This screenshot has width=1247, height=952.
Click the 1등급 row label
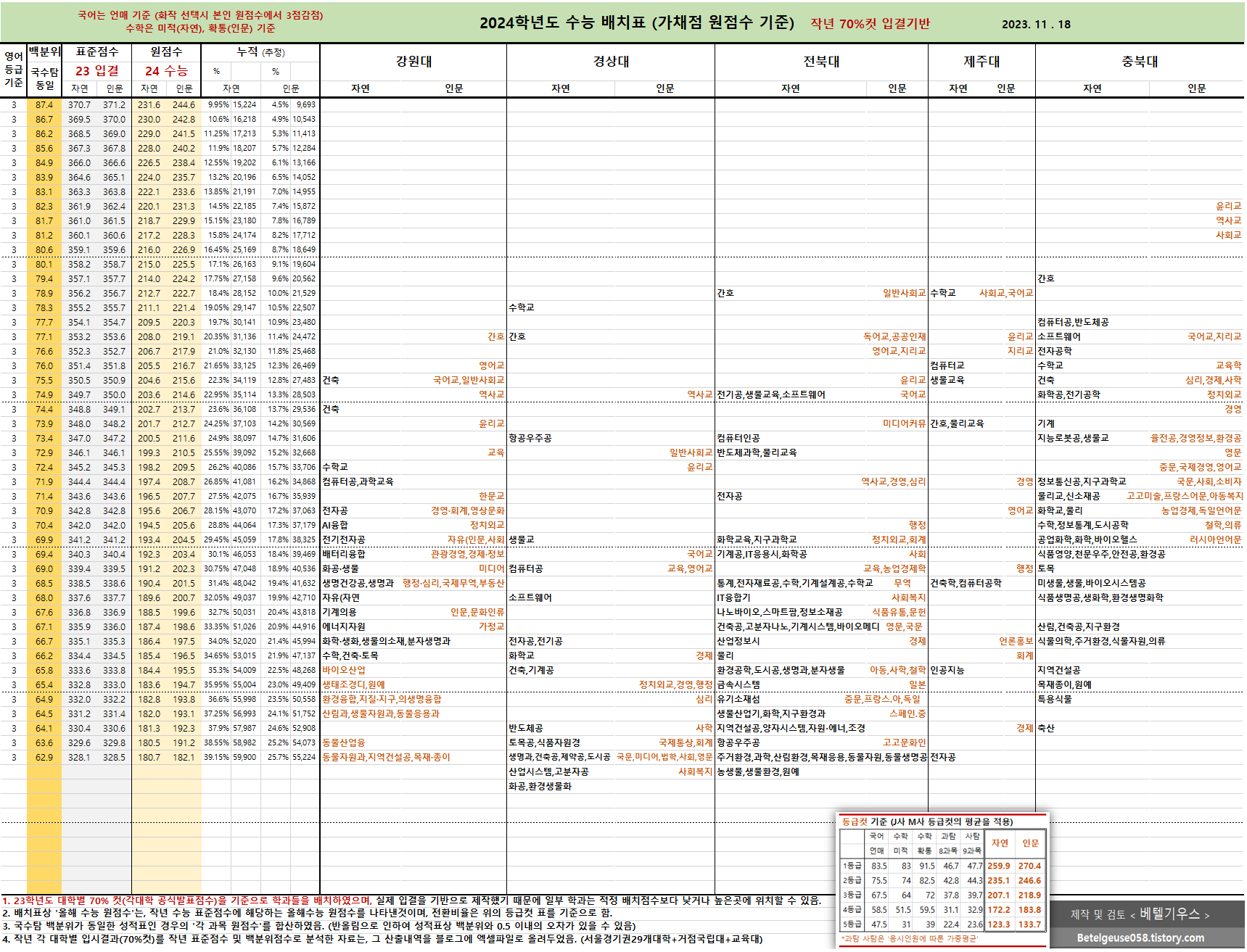[x=852, y=866]
